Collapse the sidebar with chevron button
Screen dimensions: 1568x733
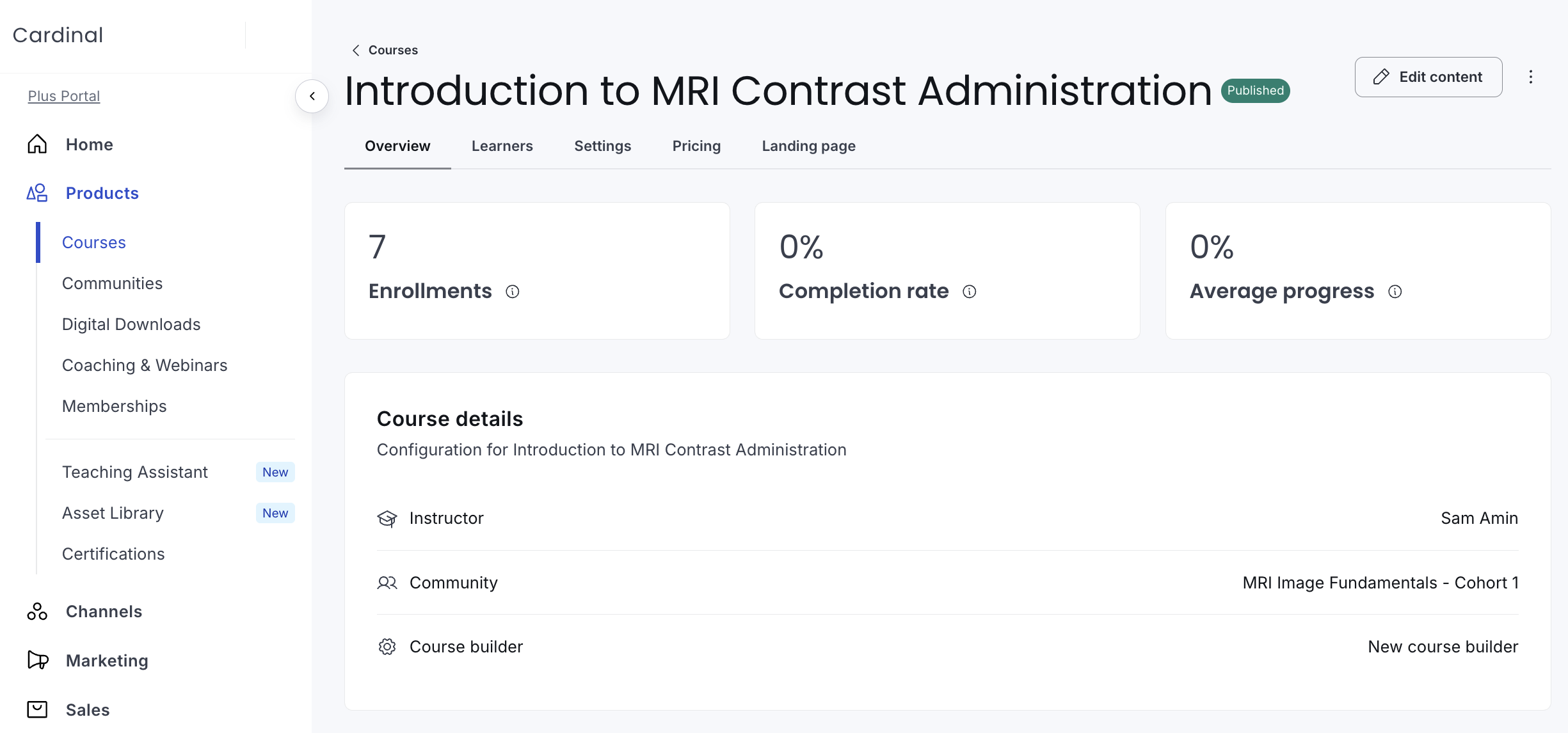coord(312,96)
